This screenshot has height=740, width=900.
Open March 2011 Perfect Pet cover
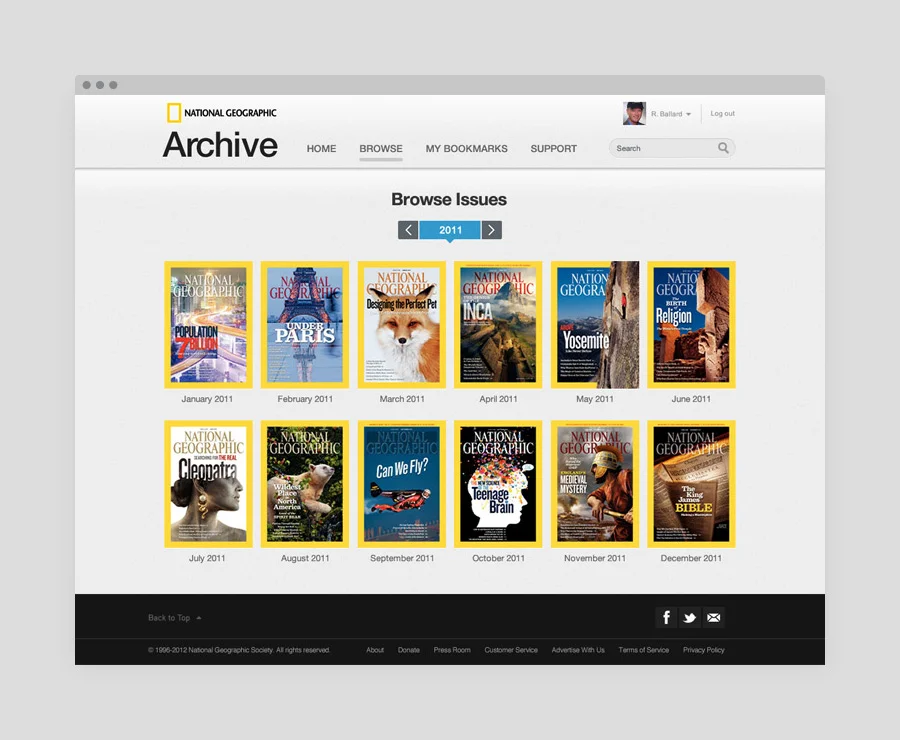click(x=402, y=325)
